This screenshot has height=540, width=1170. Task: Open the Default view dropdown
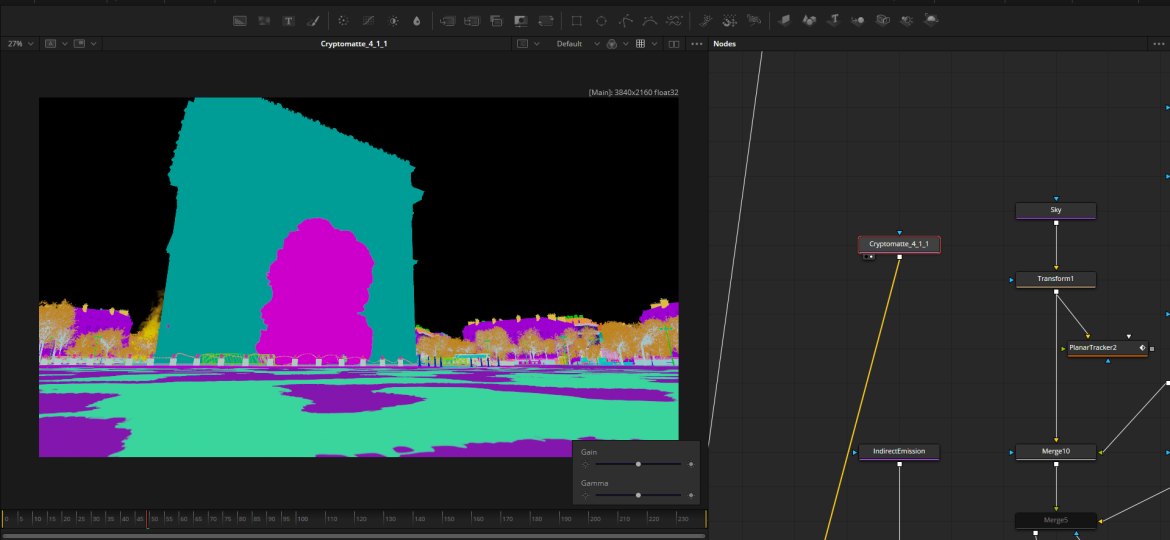pos(574,44)
